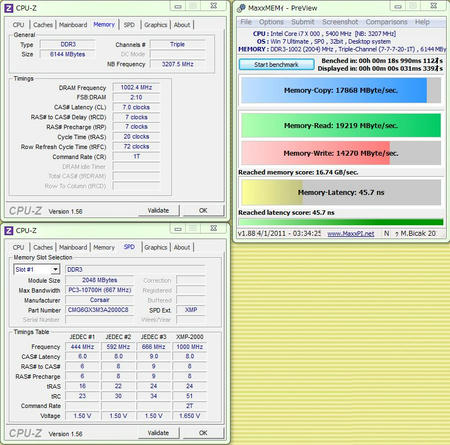
Task: Close the MaxxMEM PreView window
Action: [433, 6]
